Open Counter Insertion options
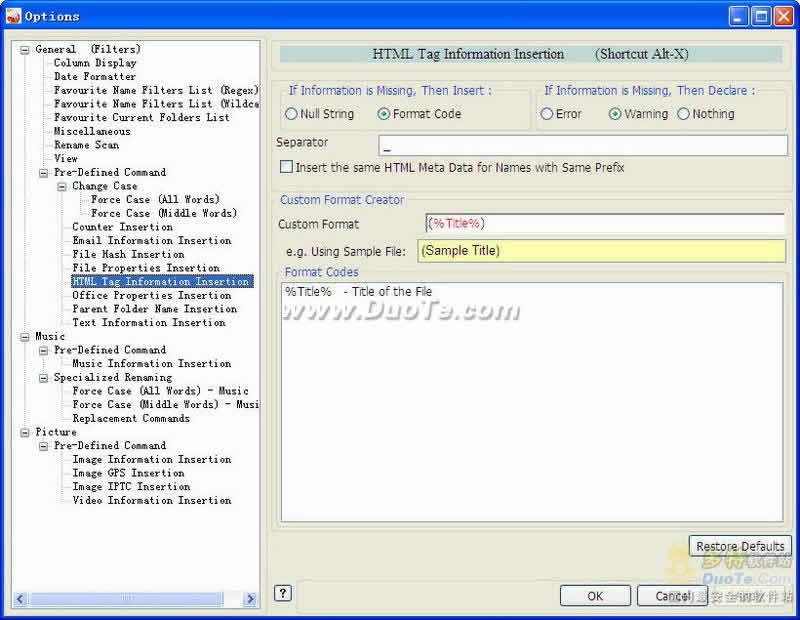The height and width of the screenshot is (620, 800). (x=122, y=227)
